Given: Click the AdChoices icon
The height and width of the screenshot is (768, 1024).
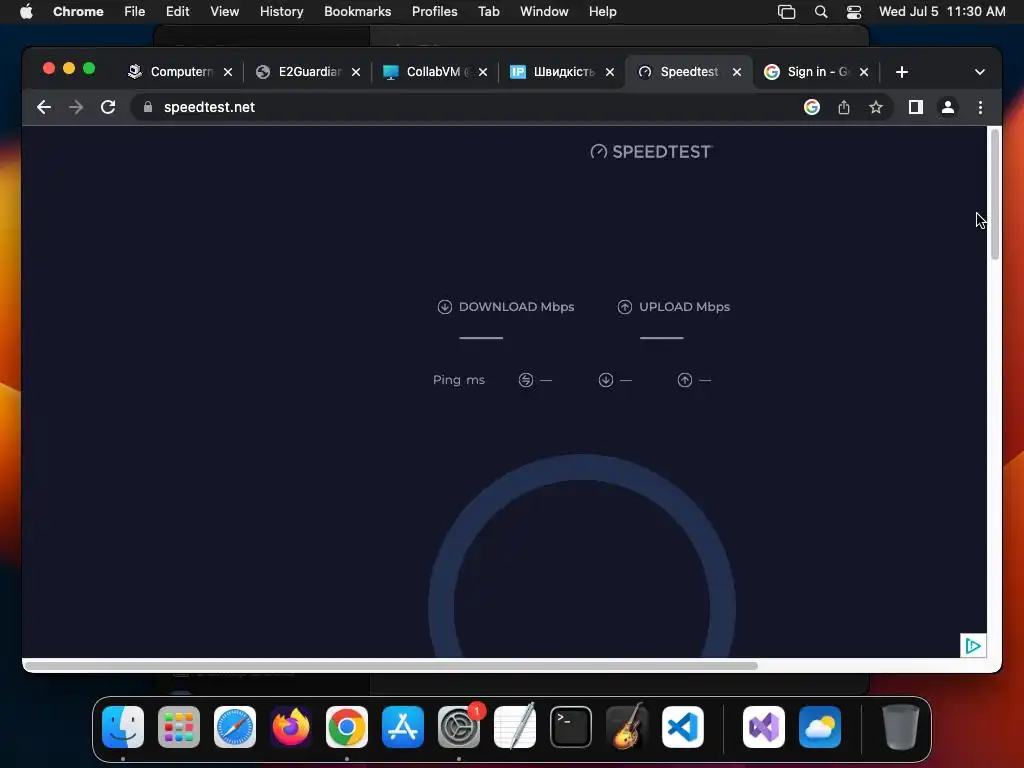Looking at the screenshot, I should click(973, 646).
